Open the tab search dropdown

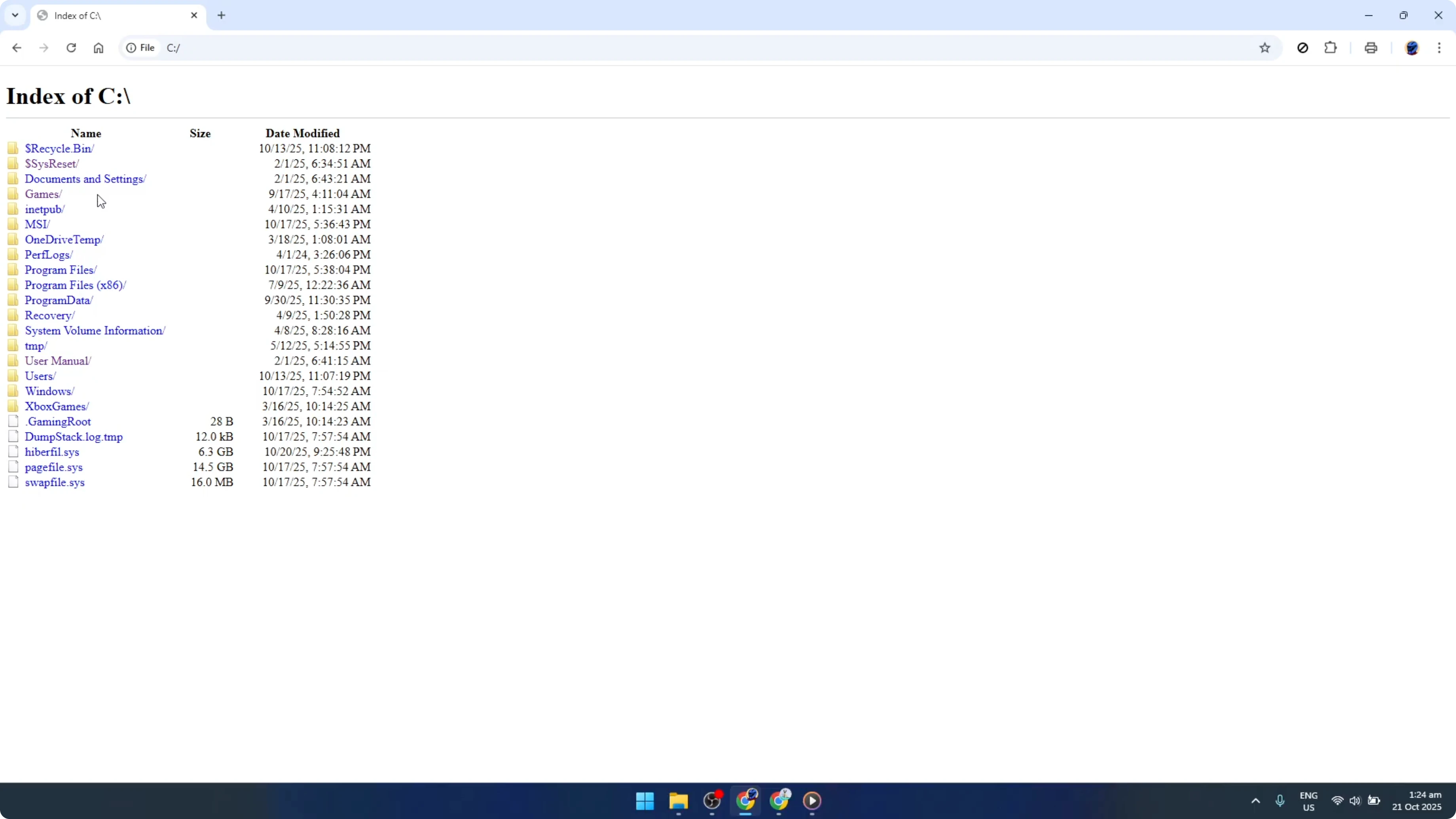pyautogui.click(x=15, y=15)
